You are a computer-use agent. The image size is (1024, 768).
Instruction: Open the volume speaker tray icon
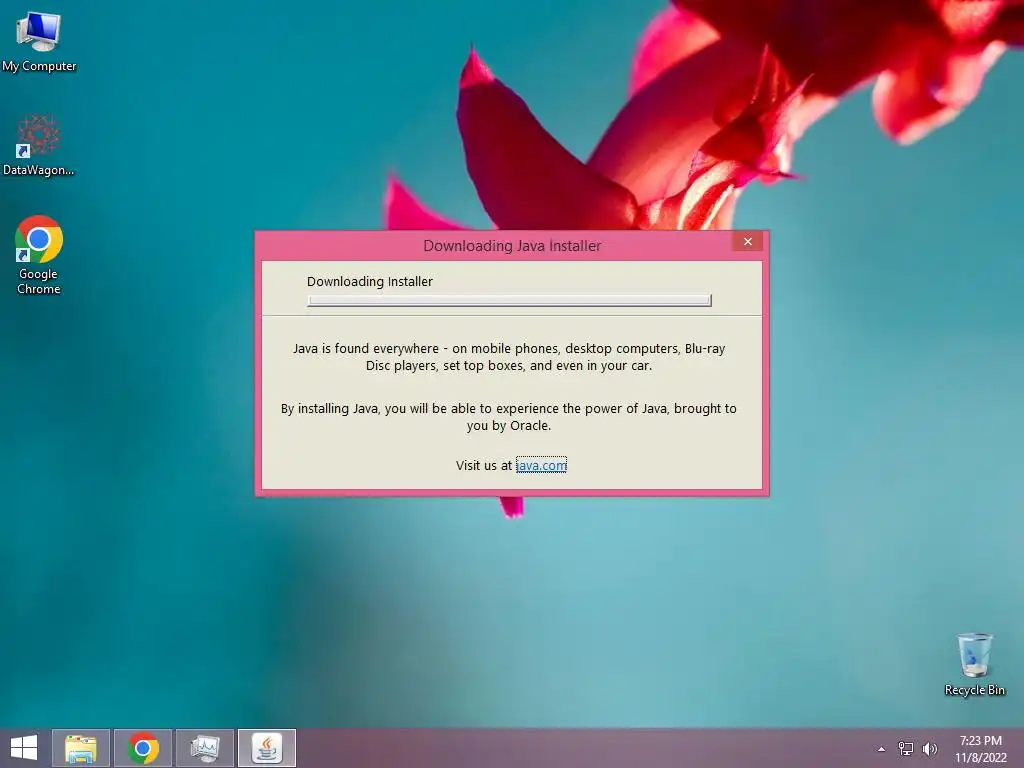pos(930,749)
